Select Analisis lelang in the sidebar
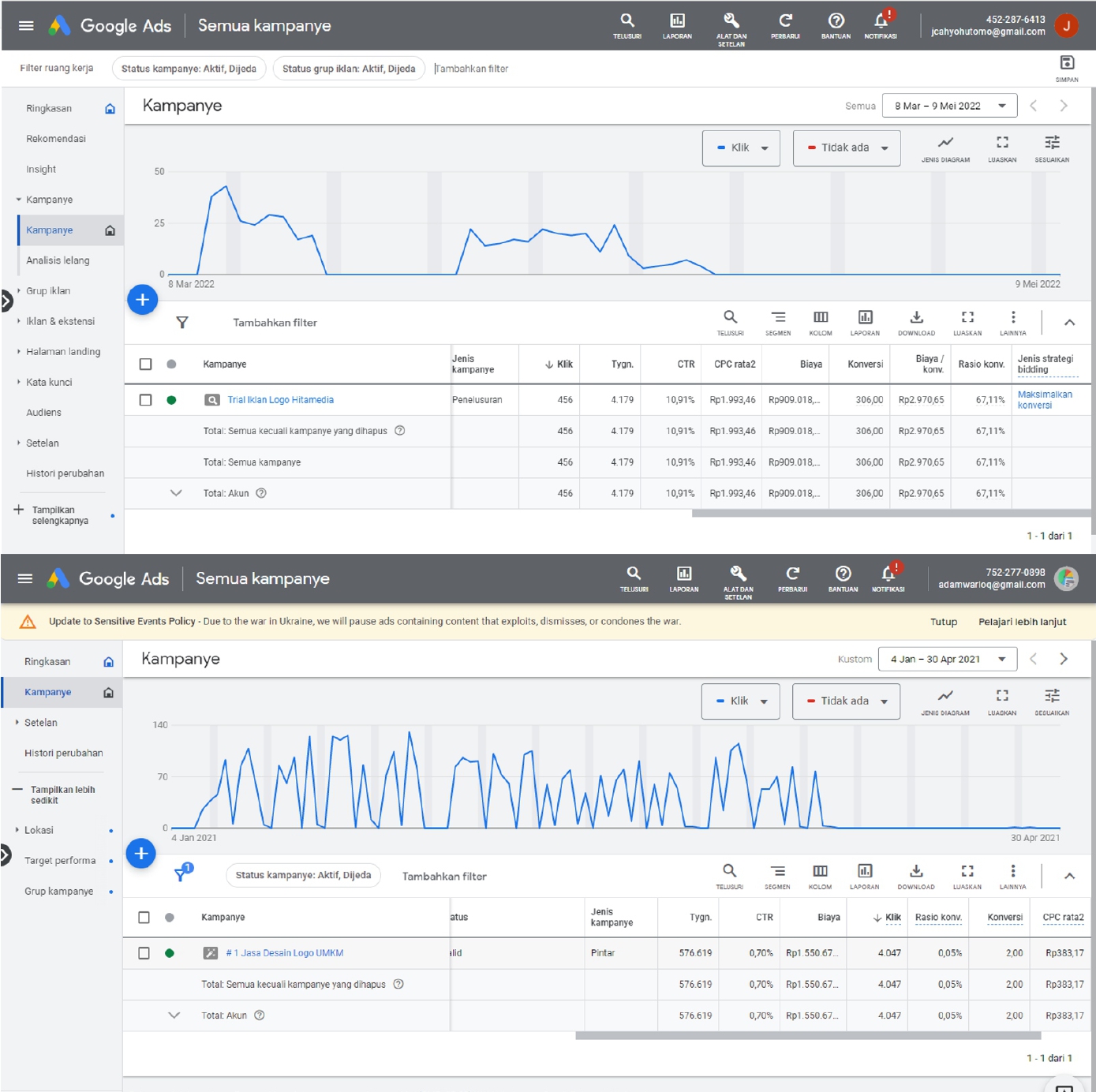Viewport: 1096px width, 1092px height. (x=58, y=260)
